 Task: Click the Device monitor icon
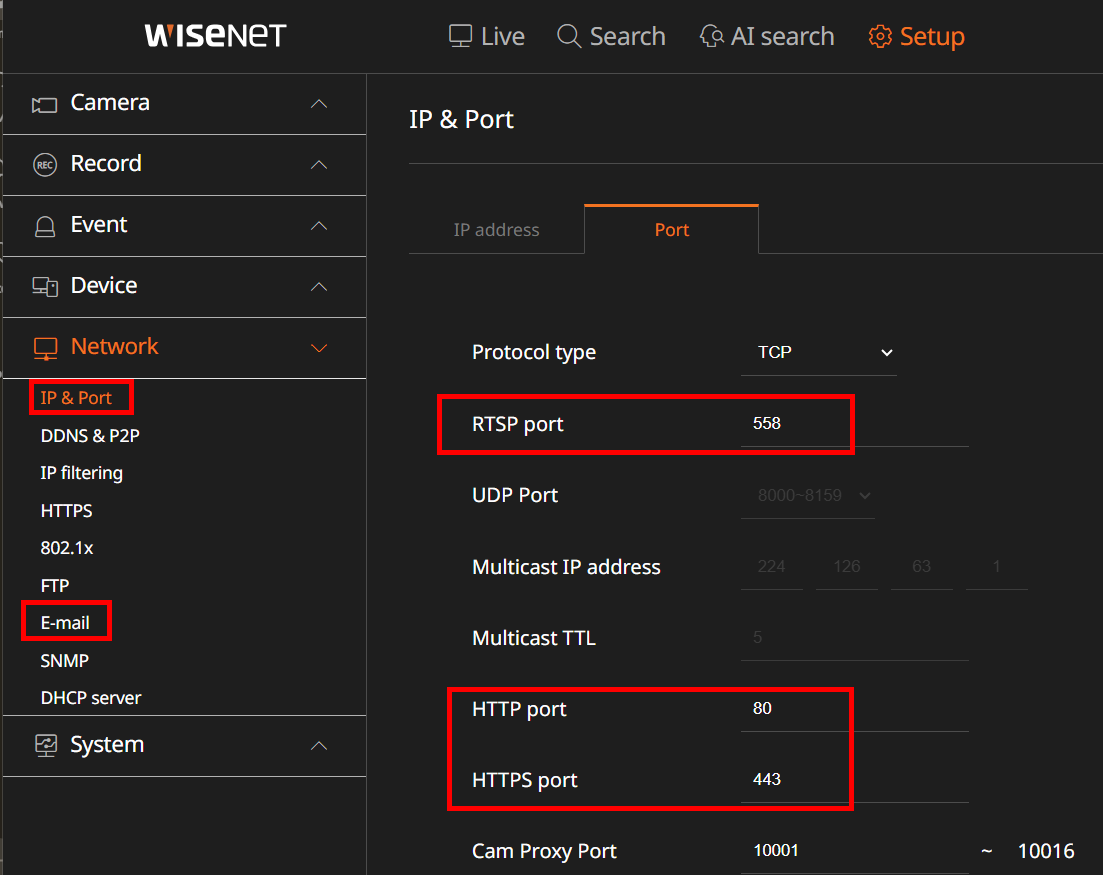[44, 287]
